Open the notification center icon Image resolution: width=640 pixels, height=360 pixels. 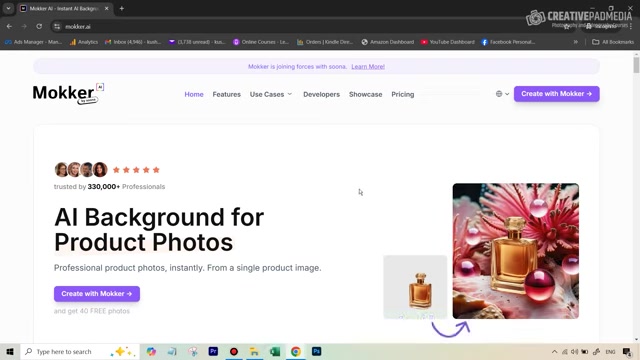click(627, 352)
